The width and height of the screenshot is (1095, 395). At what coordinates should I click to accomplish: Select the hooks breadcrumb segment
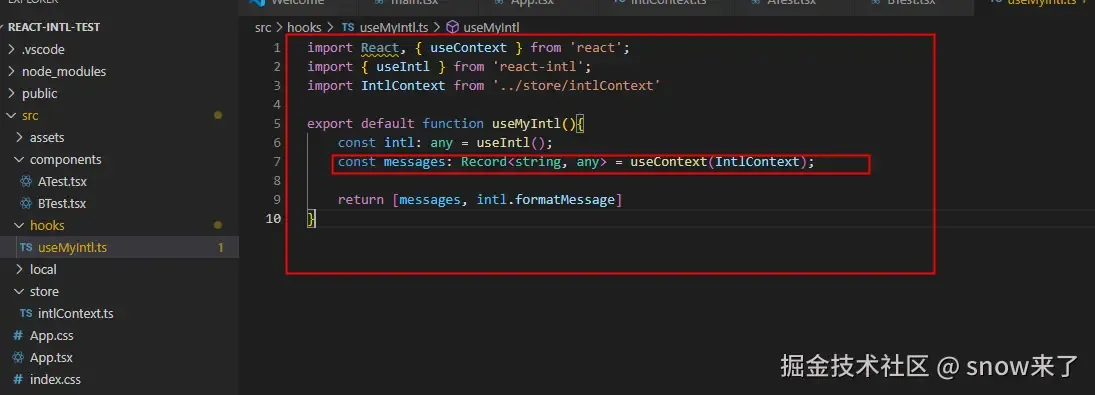(x=304, y=27)
